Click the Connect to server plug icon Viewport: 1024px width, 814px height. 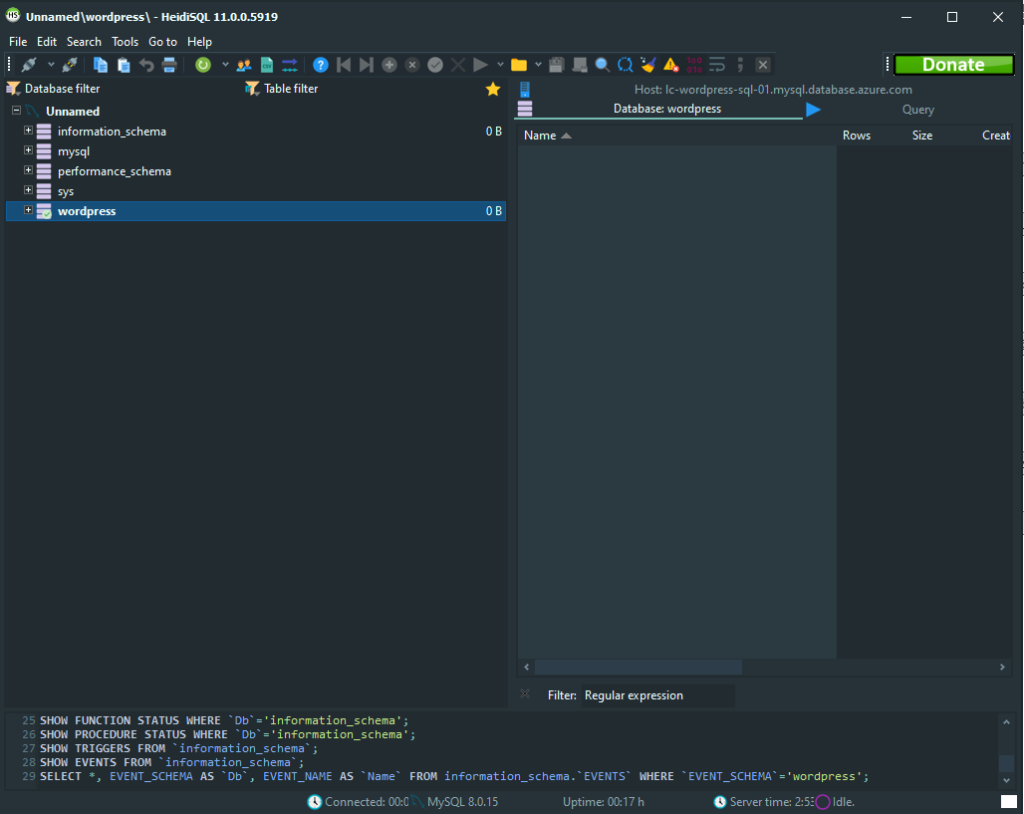tap(29, 65)
